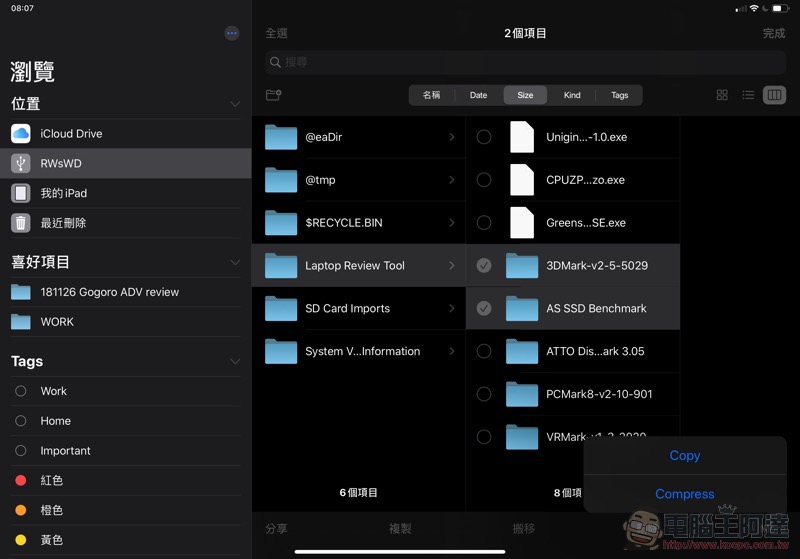The width and height of the screenshot is (800, 559).
Task: Expand Laptop Review Tool row chevron
Action: click(x=452, y=266)
